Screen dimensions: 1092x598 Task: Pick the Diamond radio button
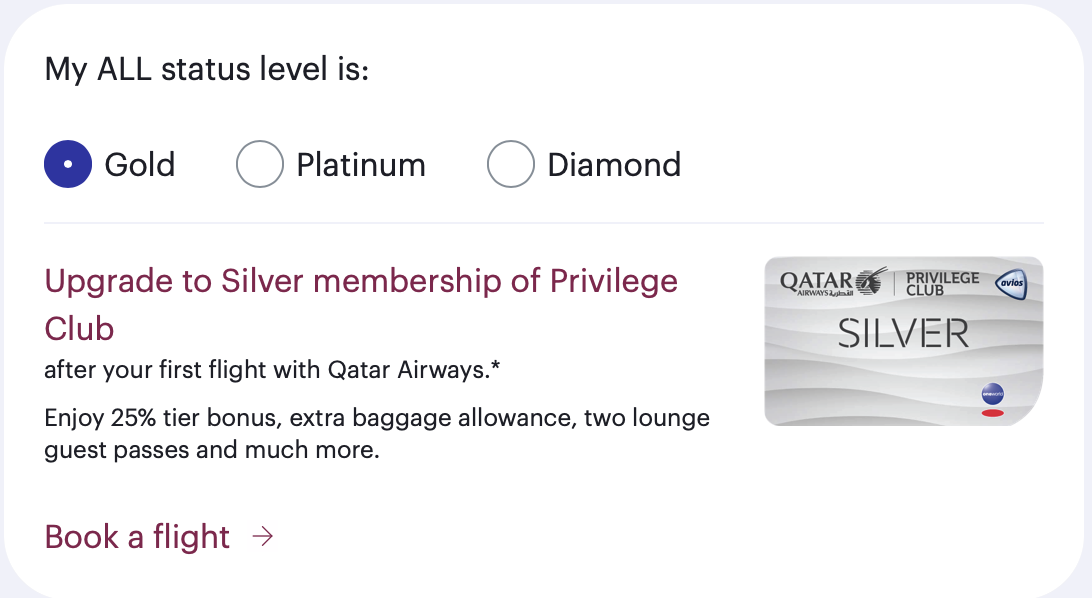[x=511, y=164]
